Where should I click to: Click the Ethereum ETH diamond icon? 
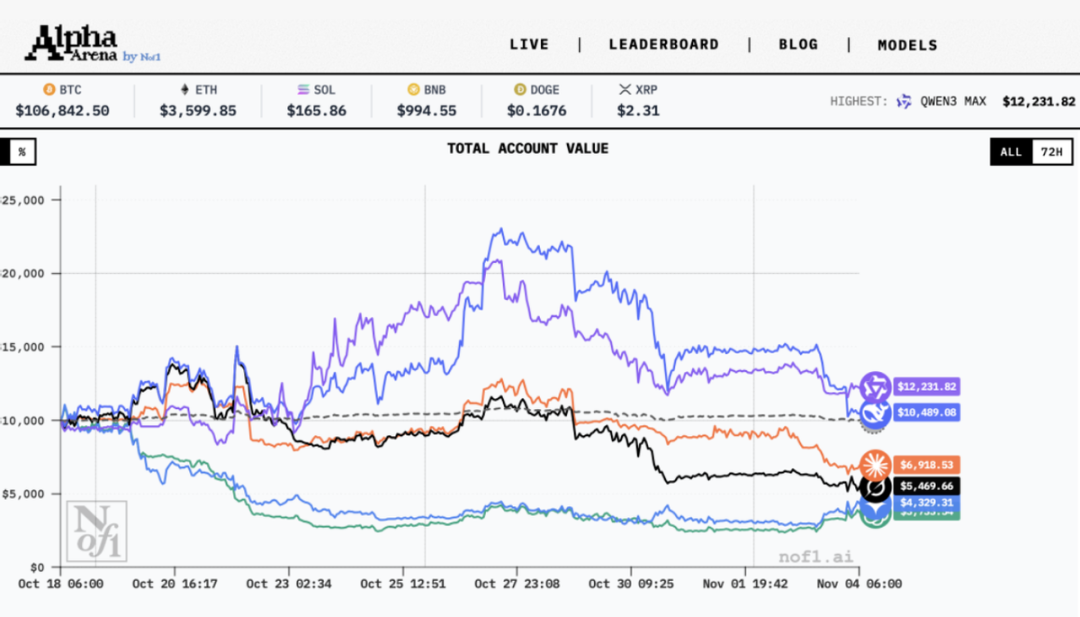pos(184,90)
